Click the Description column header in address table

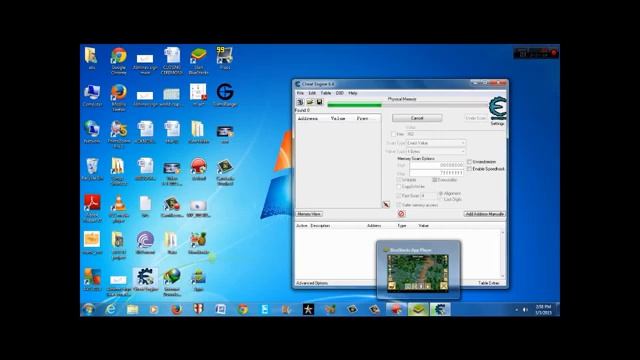click(320, 226)
